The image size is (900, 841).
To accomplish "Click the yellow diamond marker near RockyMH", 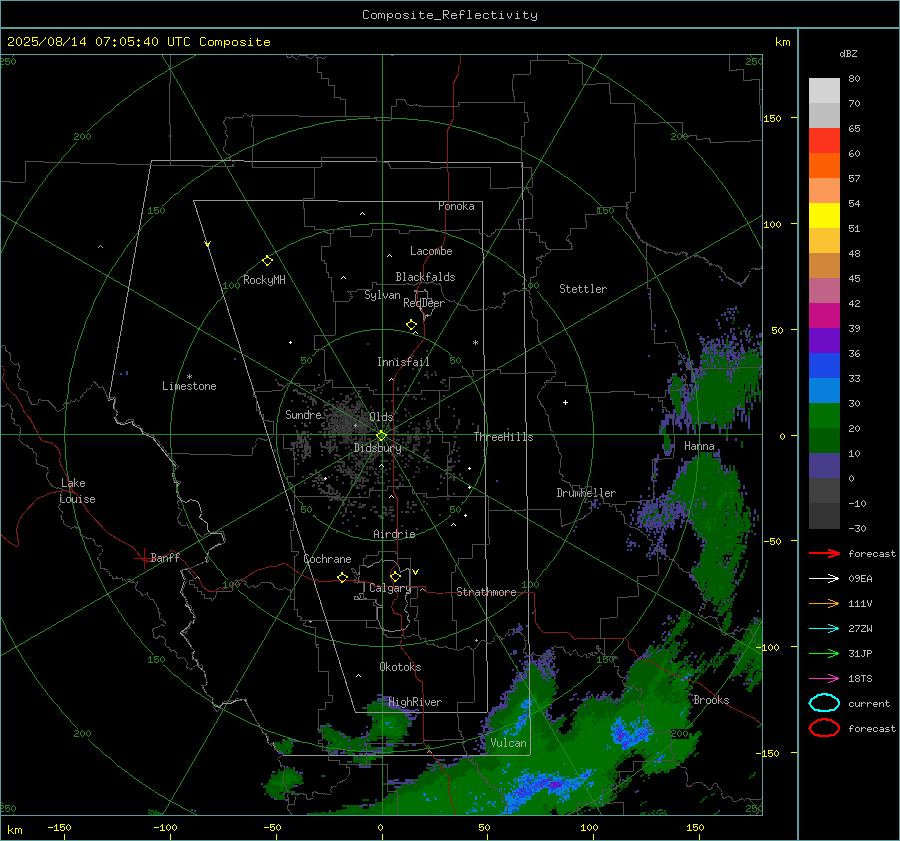I will click(267, 261).
